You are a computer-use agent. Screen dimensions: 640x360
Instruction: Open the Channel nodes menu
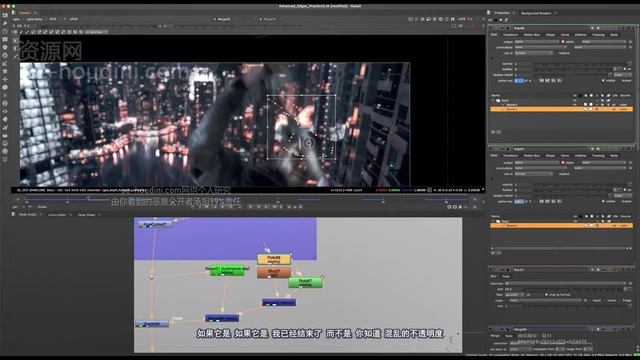(x=5, y=40)
